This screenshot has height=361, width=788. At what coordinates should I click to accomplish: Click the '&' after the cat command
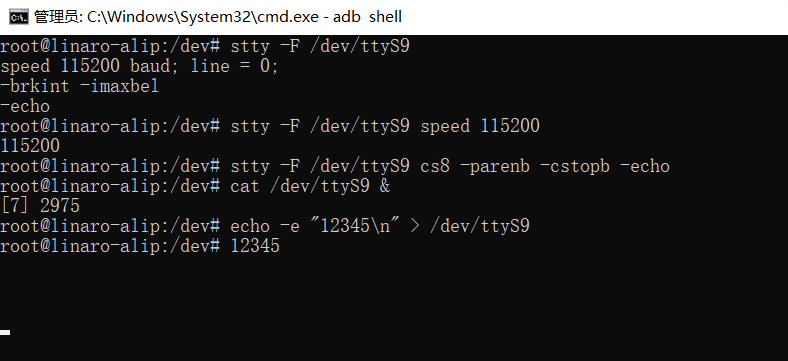[385, 186]
